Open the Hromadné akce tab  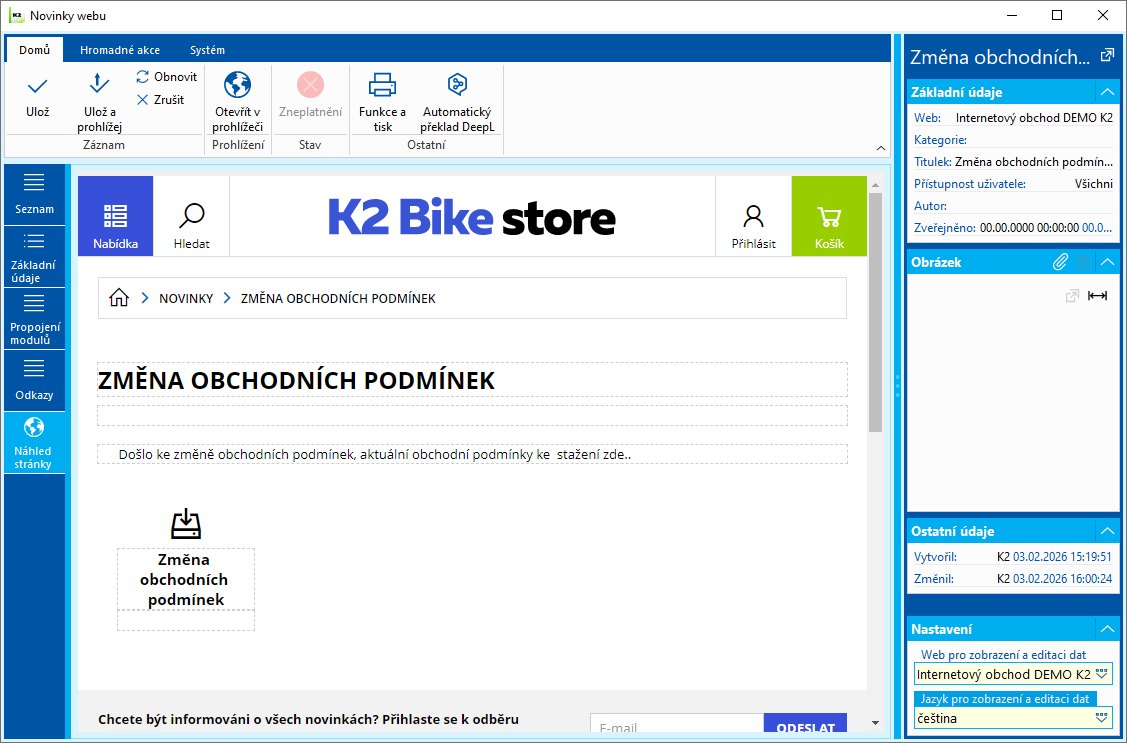pyautogui.click(x=120, y=50)
